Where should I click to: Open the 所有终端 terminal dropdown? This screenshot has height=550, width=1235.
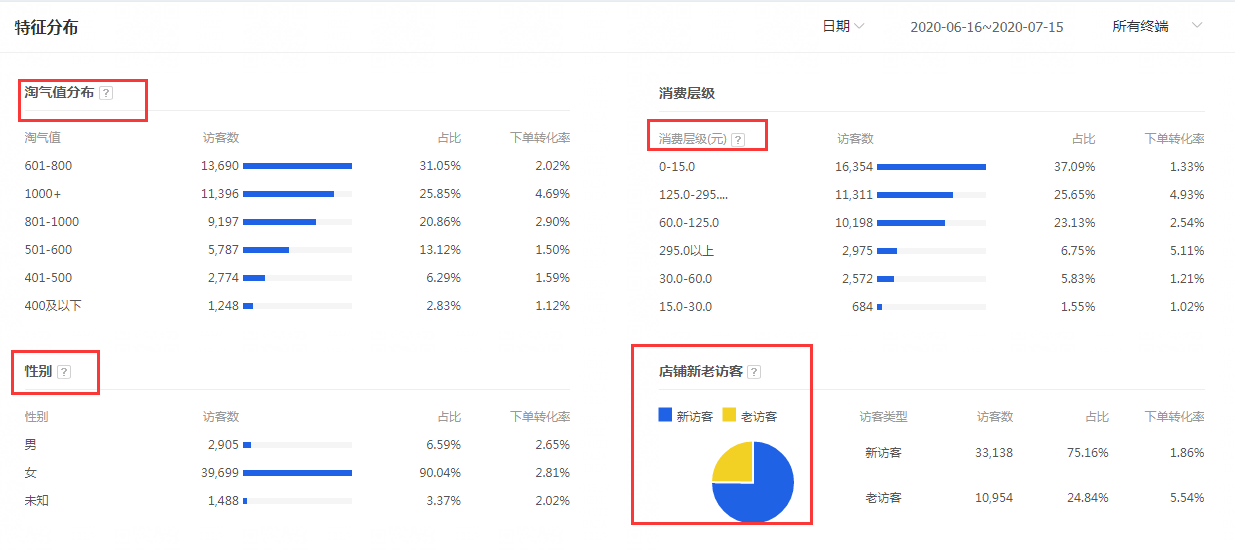1156,26
